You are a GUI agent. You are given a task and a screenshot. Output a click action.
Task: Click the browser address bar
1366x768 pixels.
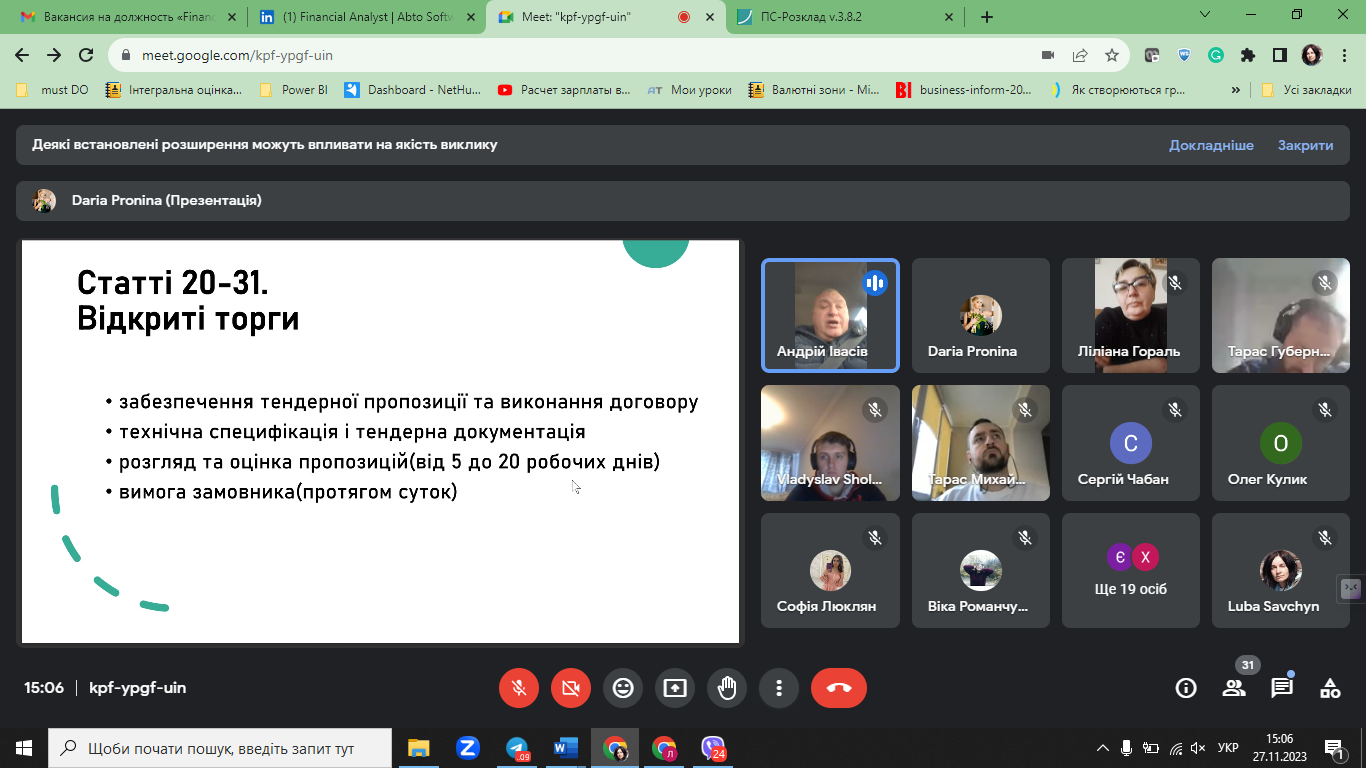click(x=580, y=55)
